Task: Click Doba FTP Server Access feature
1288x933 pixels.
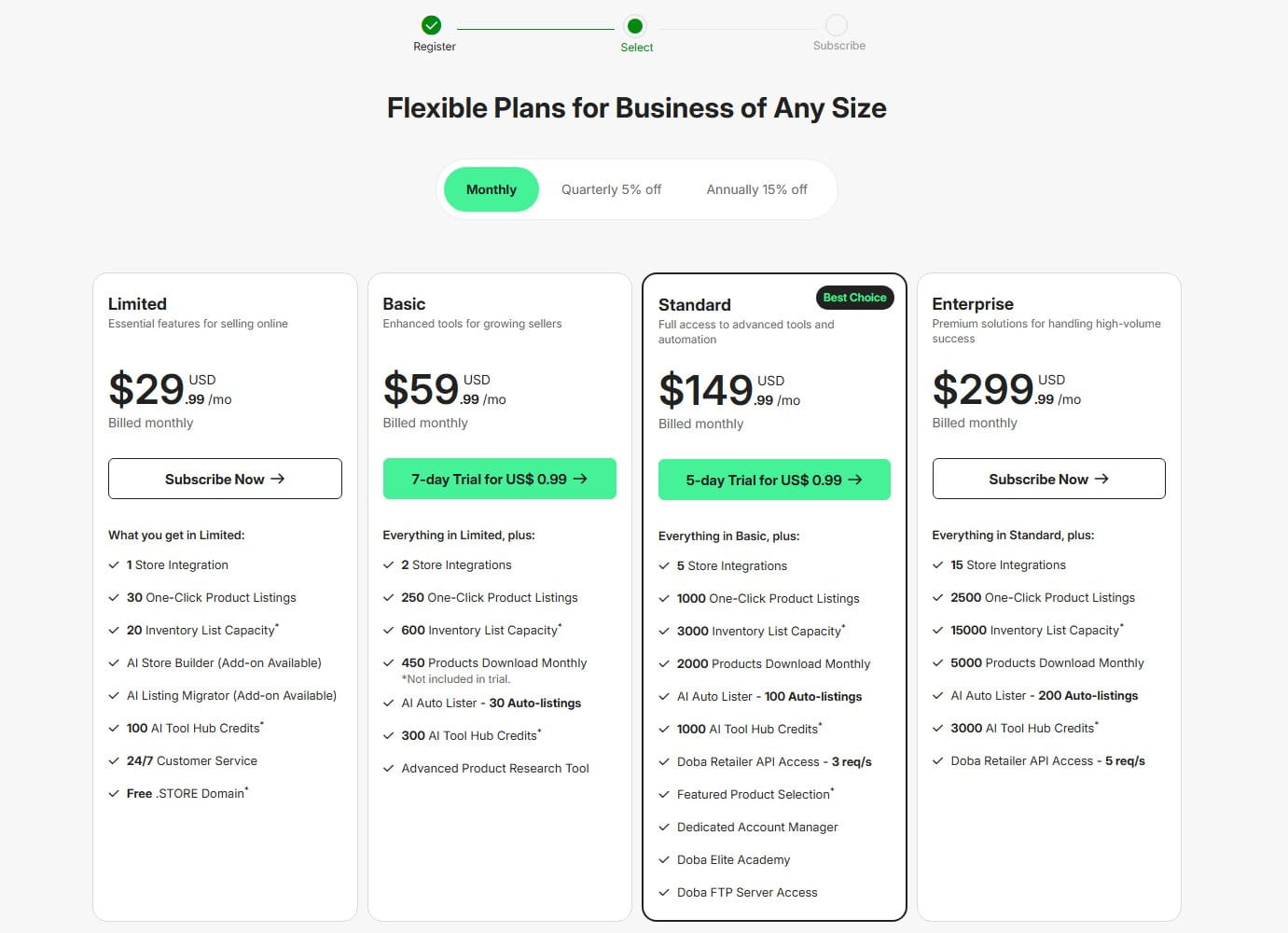Action: (x=747, y=893)
